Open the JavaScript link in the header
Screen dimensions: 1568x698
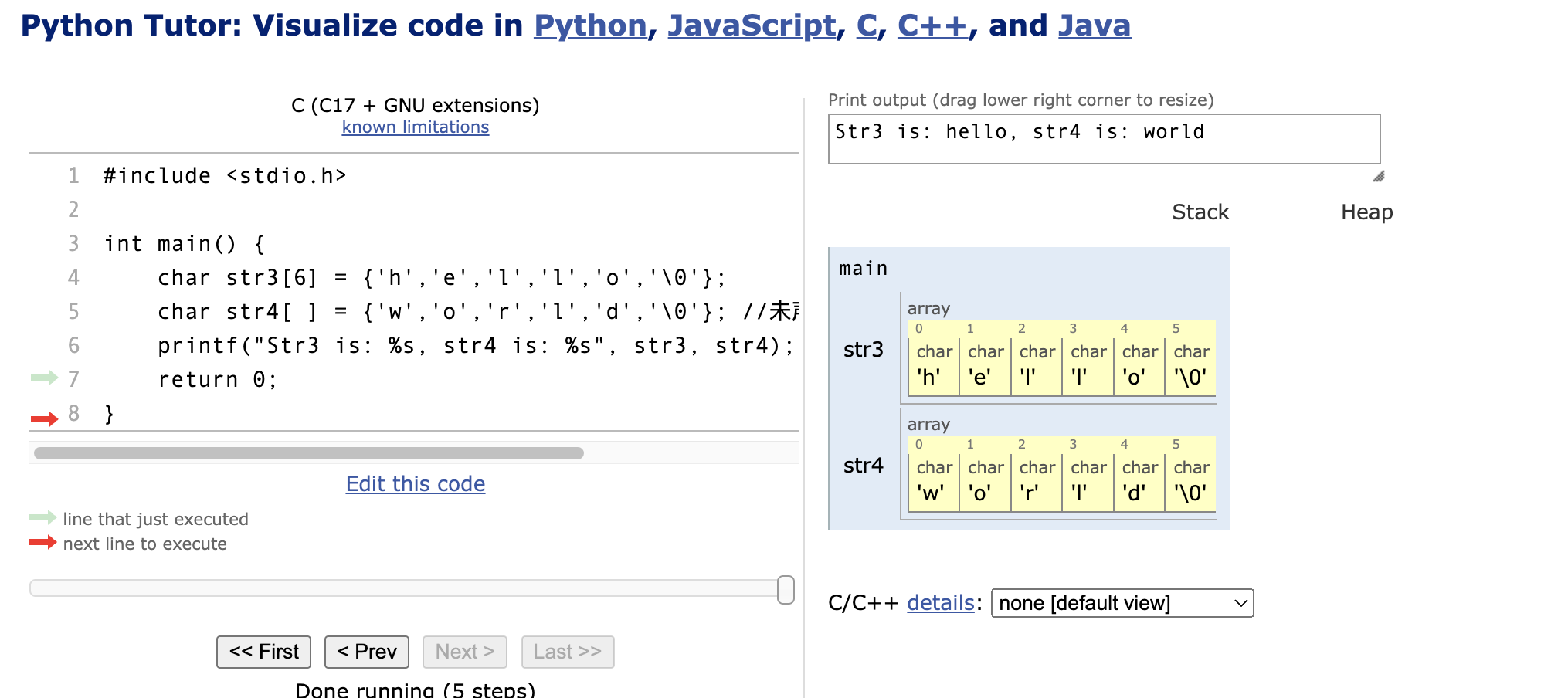coord(752,25)
